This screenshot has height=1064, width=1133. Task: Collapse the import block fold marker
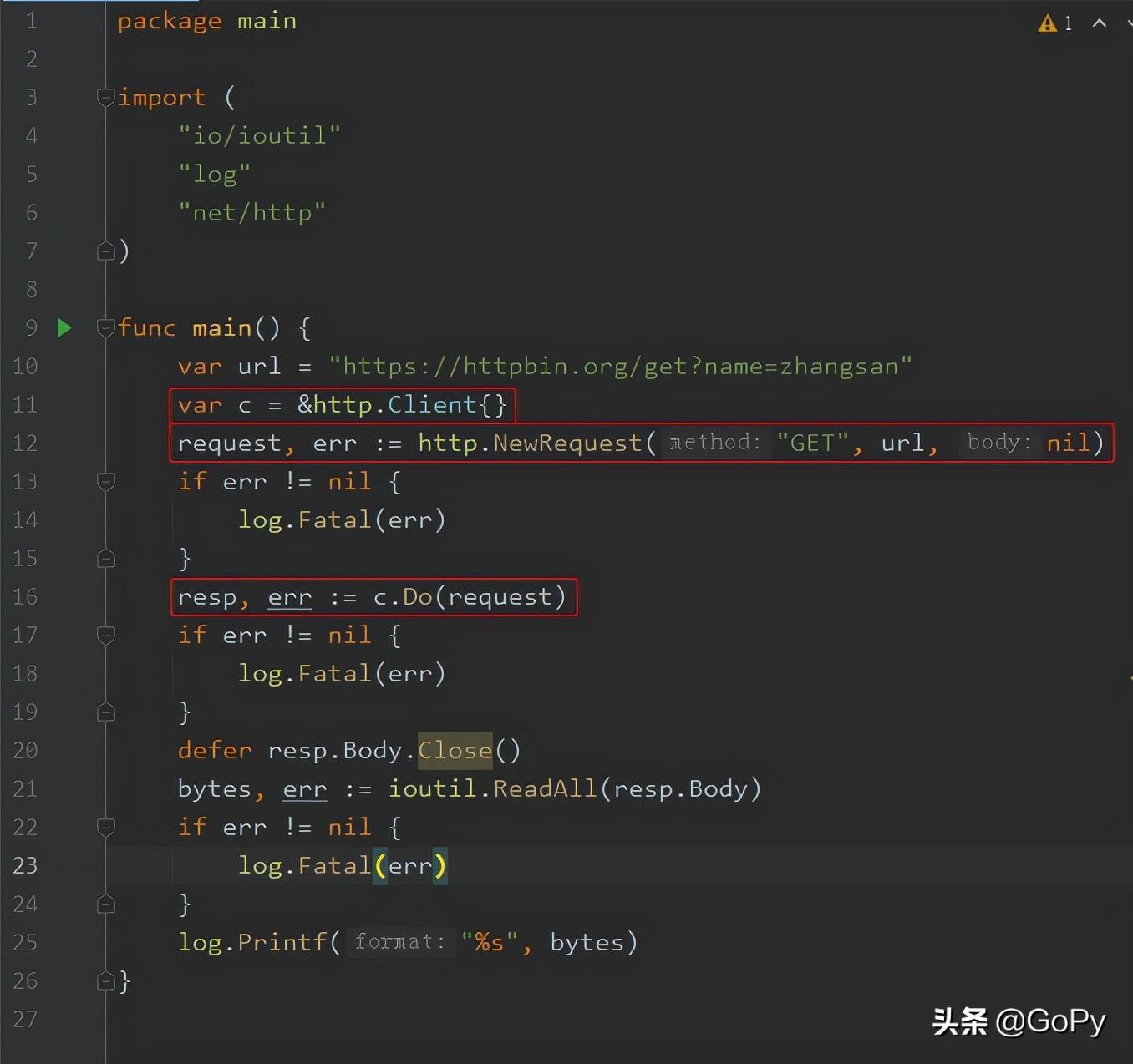(105, 97)
